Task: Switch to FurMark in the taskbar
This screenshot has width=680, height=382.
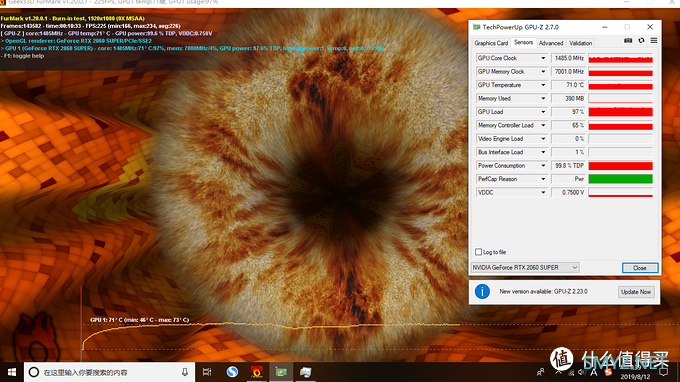Action: click(257, 372)
